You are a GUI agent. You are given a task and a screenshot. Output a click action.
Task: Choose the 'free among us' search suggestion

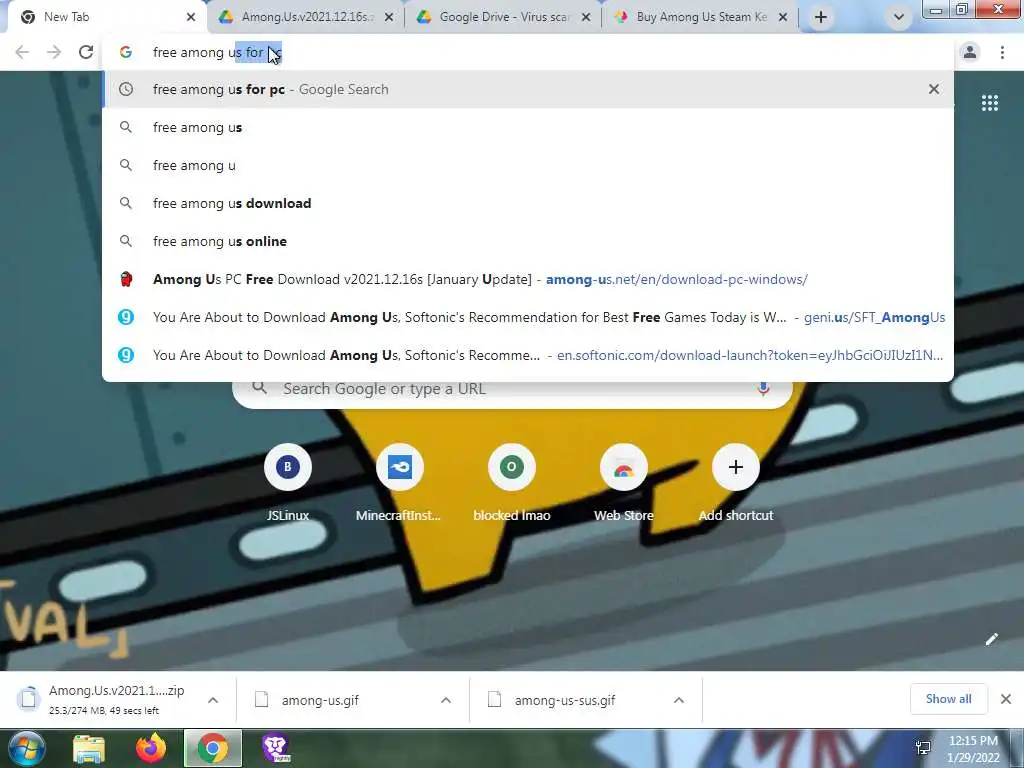coord(528,127)
